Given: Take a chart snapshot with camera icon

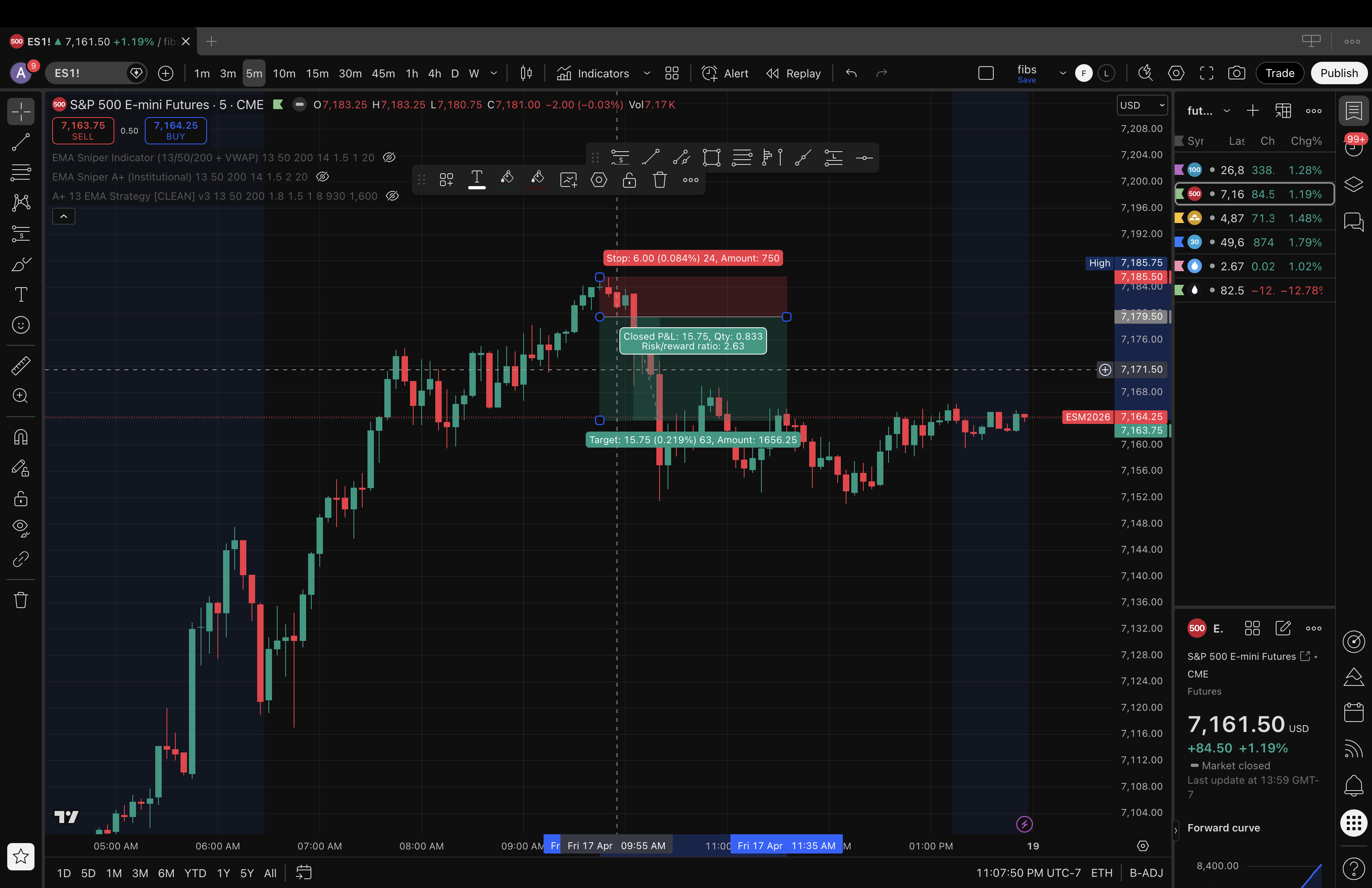Looking at the screenshot, I should [x=1236, y=73].
